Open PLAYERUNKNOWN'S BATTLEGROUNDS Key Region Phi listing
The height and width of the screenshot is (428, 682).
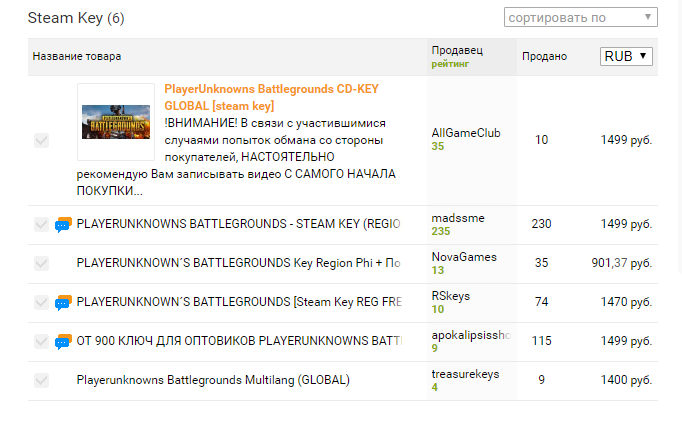238,263
